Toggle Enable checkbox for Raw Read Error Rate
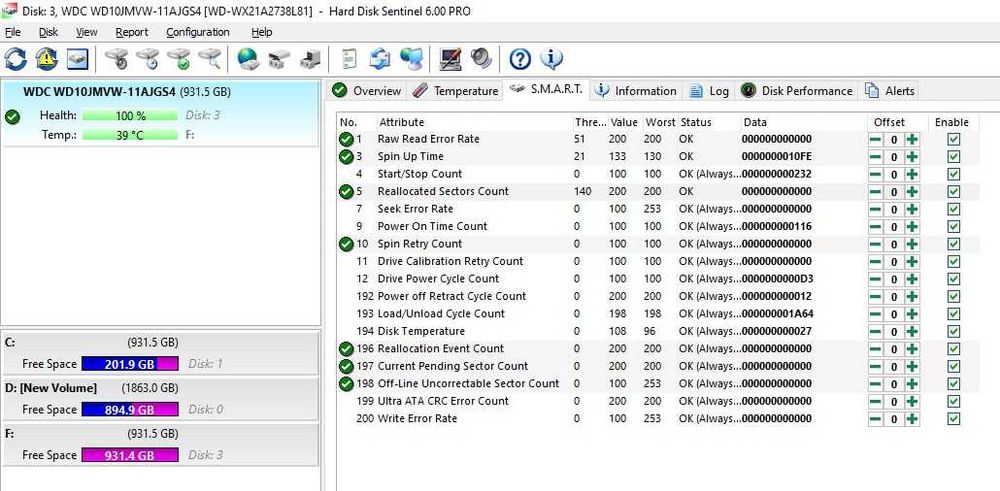This screenshot has height=491, width=1000. 953,139
